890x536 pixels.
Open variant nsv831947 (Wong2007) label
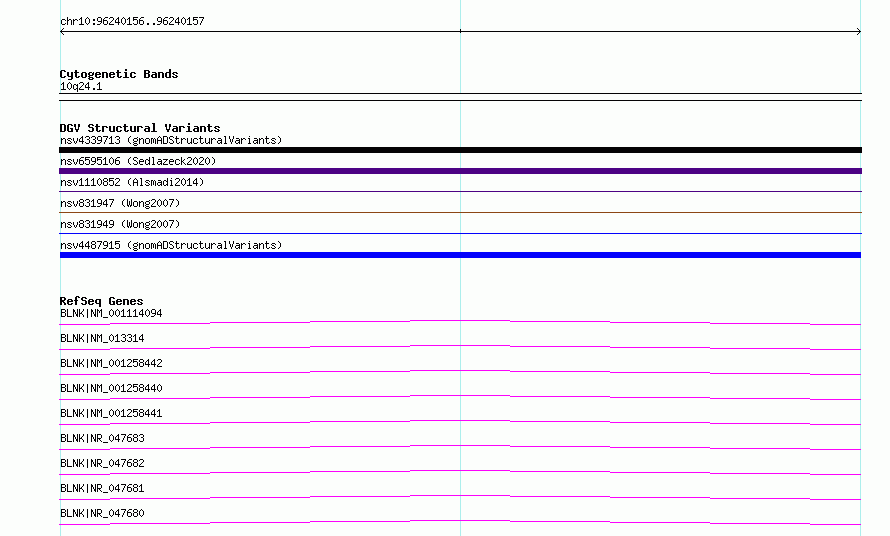pos(120,203)
